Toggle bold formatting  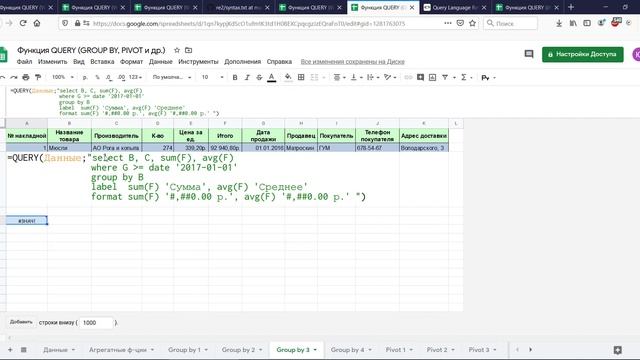tap(235, 77)
